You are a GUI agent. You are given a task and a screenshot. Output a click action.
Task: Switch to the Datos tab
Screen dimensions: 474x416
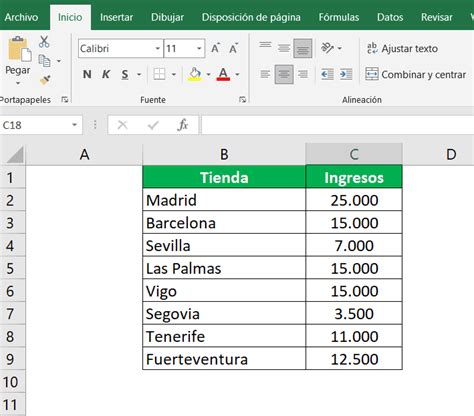(390, 17)
